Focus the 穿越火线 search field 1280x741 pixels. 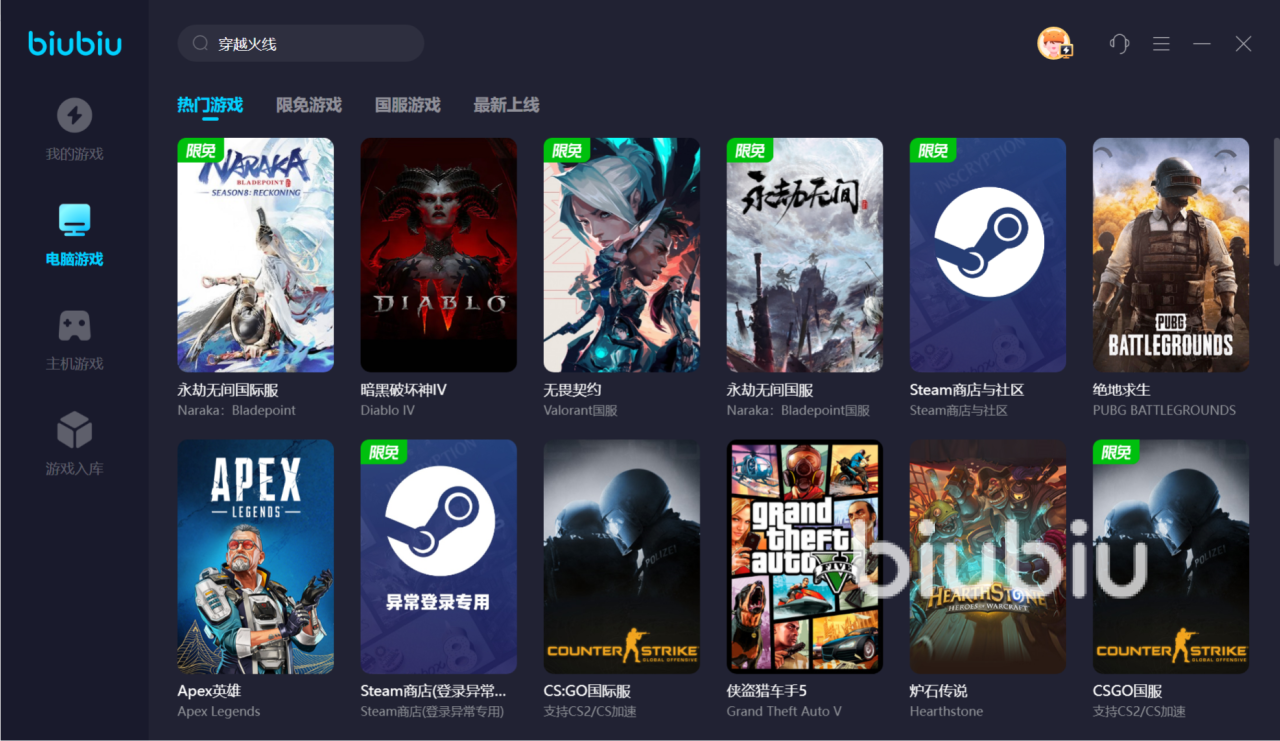pyautogui.click(x=310, y=44)
